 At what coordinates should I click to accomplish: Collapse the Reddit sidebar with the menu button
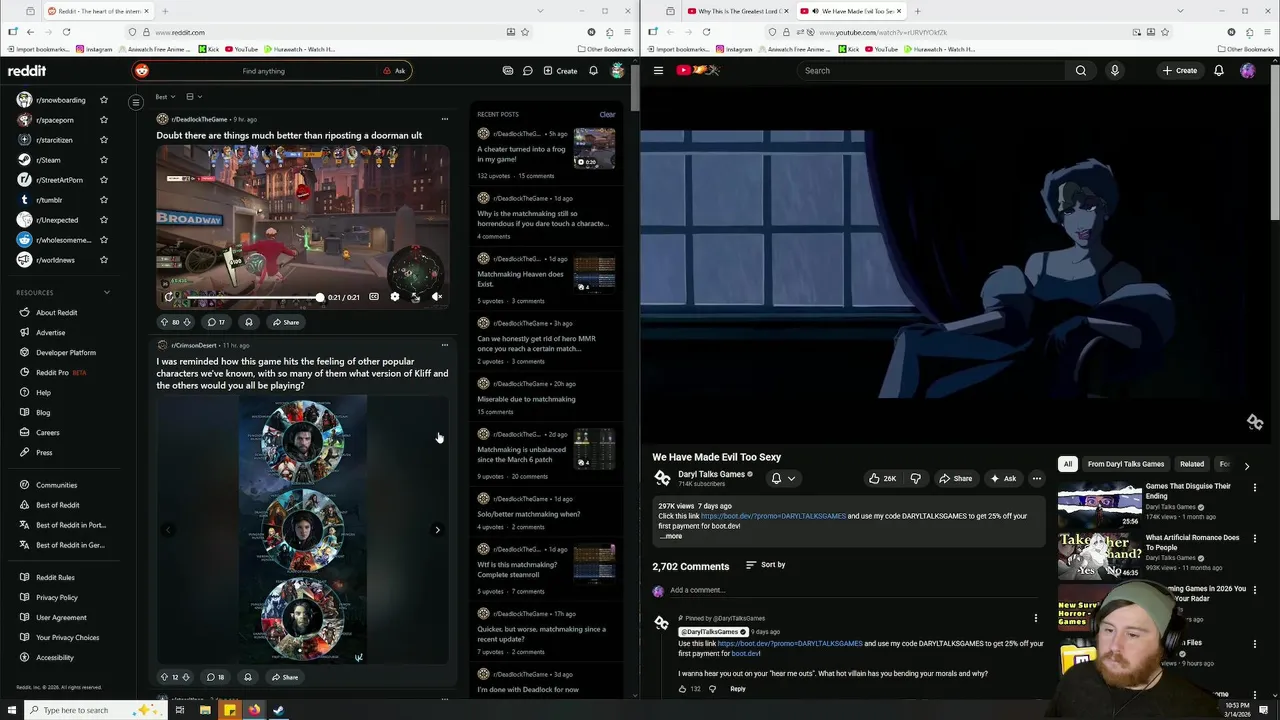(x=136, y=102)
